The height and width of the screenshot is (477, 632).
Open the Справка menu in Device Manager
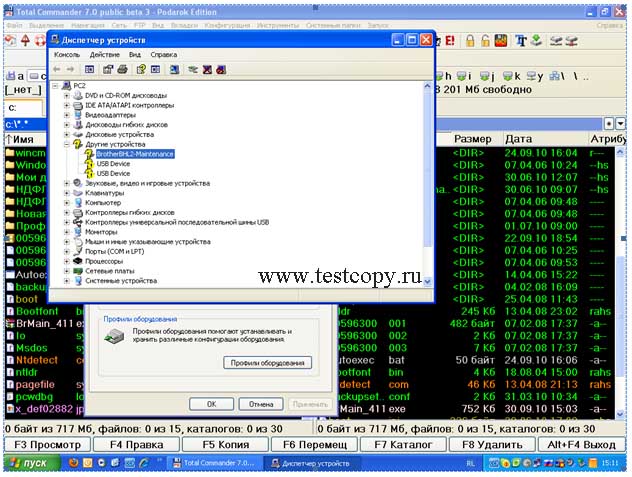[x=164, y=54]
